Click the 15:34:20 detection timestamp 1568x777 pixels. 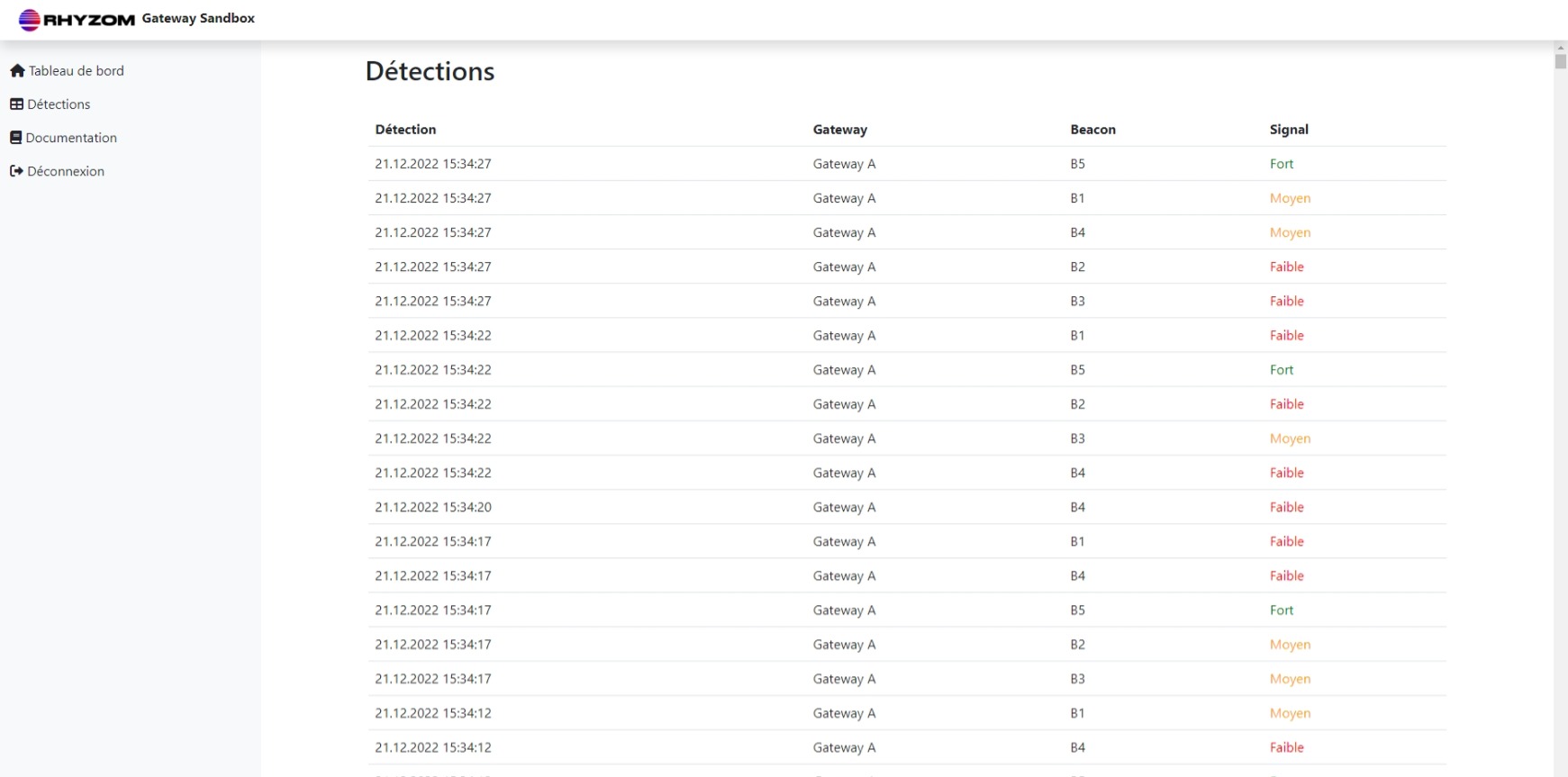pyautogui.click(x=433, y=507)
